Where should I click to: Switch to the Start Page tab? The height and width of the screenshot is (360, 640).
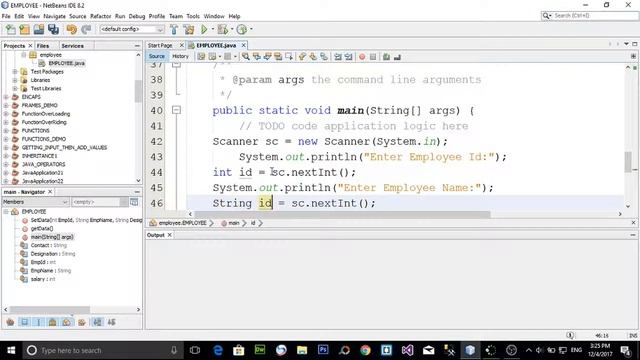160,45
